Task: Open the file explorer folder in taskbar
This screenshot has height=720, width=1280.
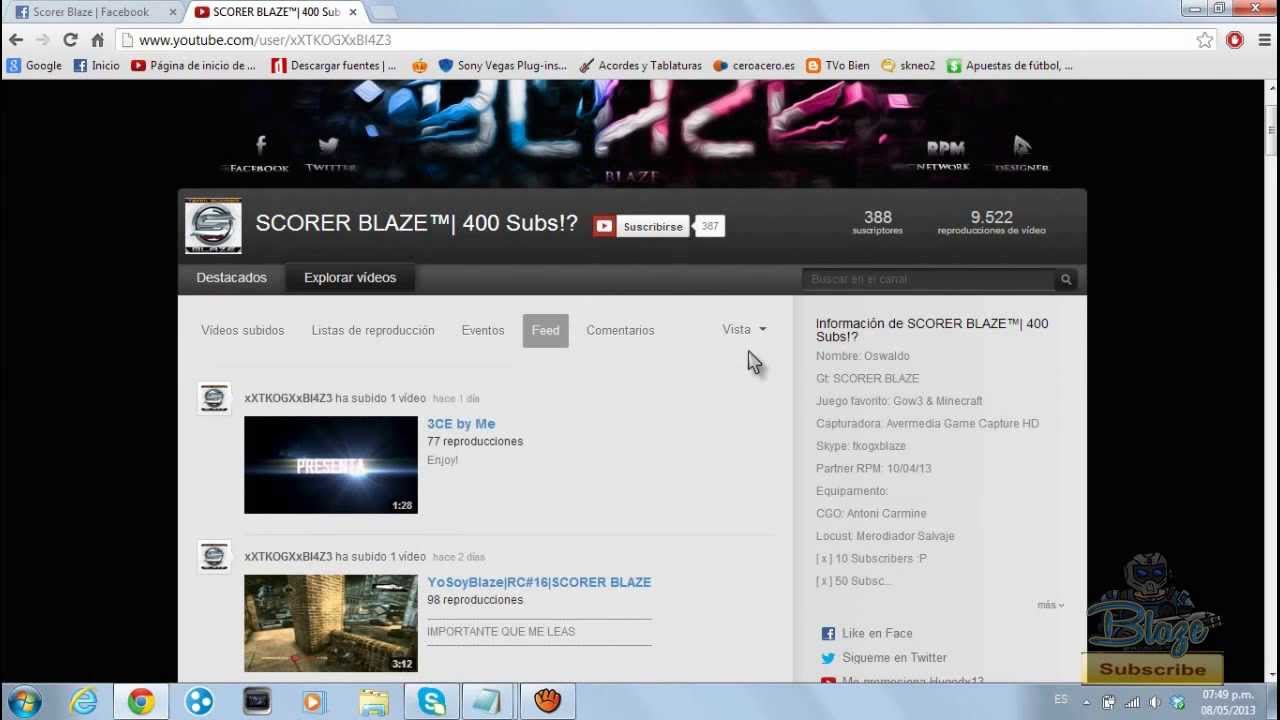Action: [x=373, y=702]
